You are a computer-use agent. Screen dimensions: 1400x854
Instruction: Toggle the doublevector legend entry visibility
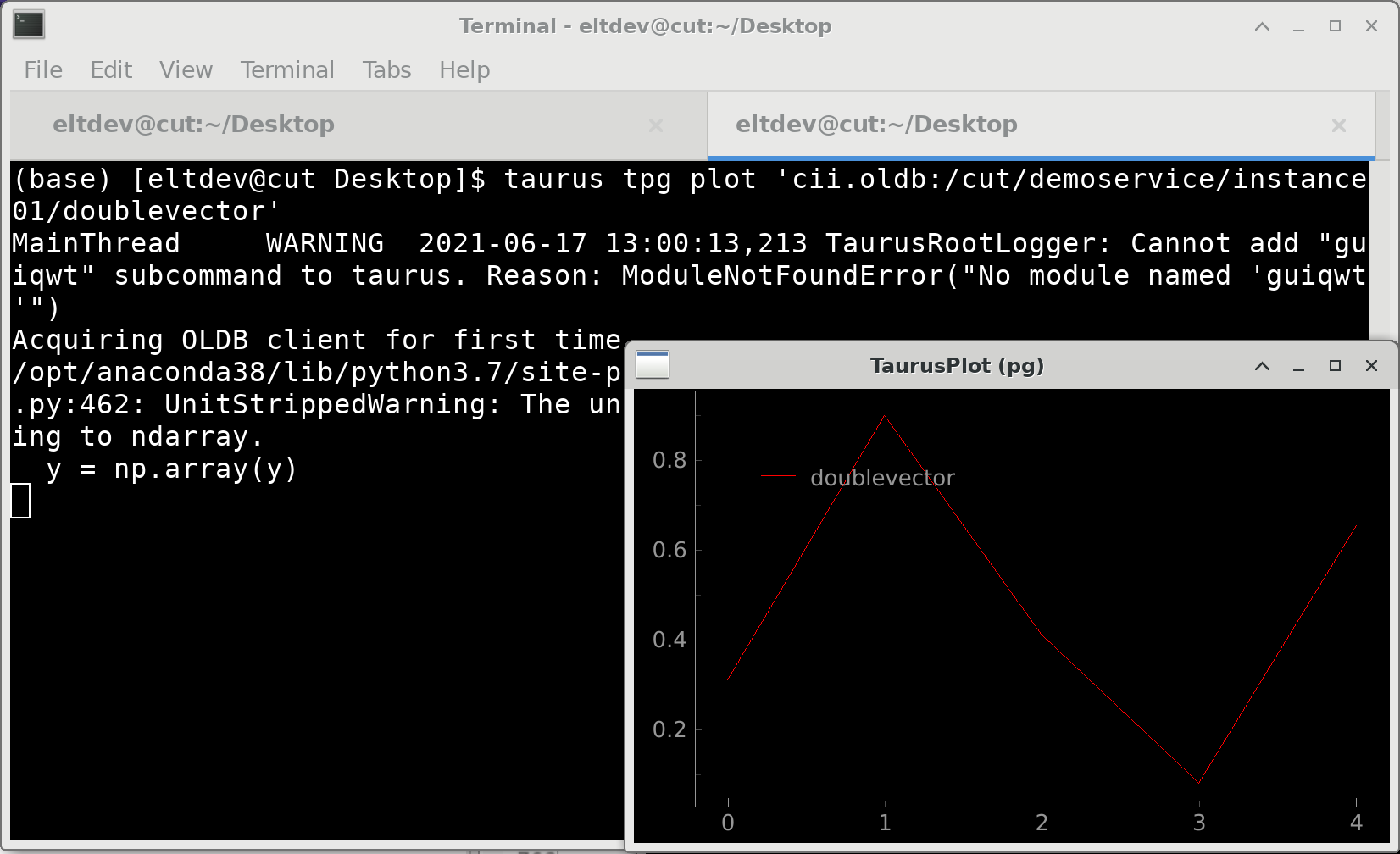(882, 478)
